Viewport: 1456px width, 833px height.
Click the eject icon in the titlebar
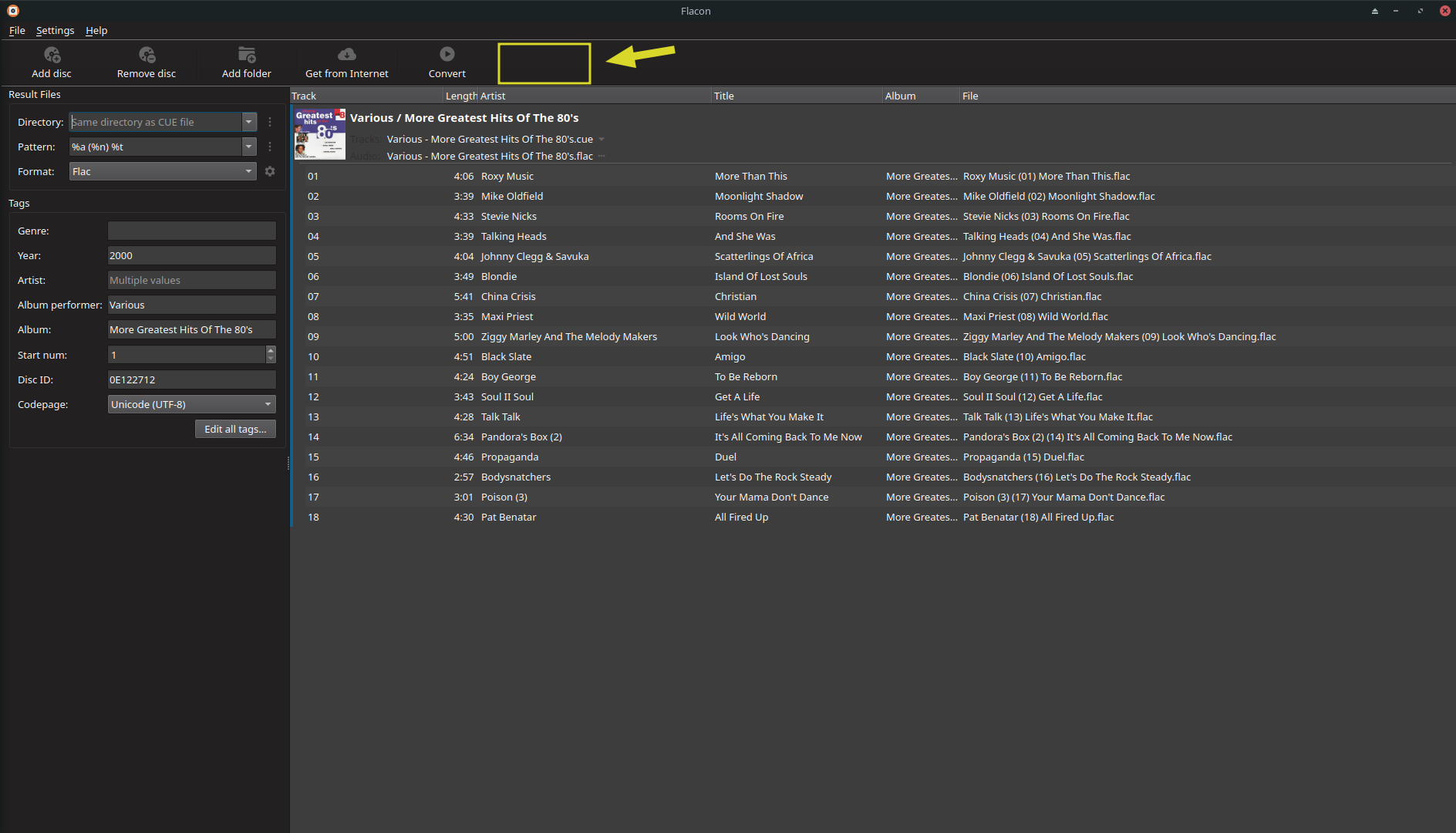click(x=1375, y=11)
